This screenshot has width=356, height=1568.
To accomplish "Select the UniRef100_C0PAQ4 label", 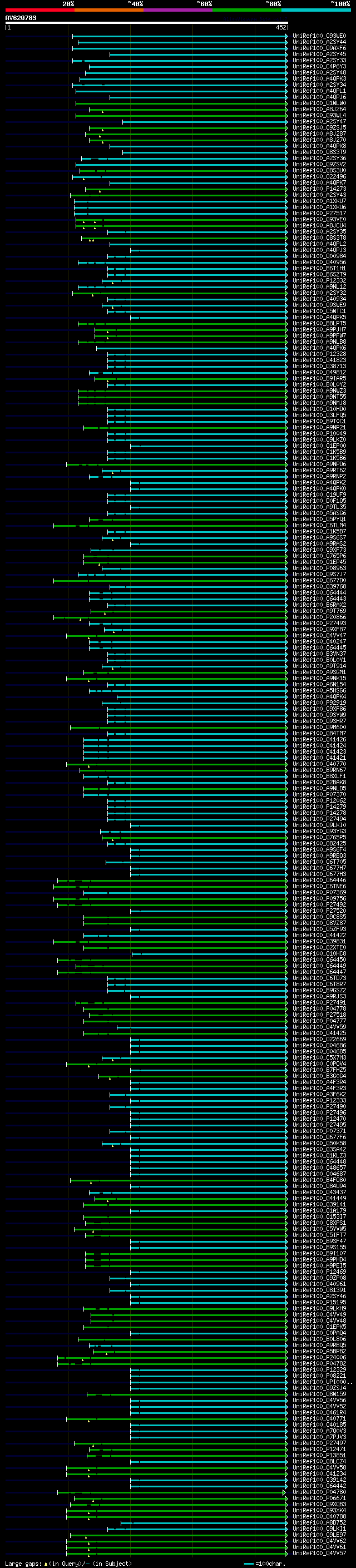I will click(319, 1333).
